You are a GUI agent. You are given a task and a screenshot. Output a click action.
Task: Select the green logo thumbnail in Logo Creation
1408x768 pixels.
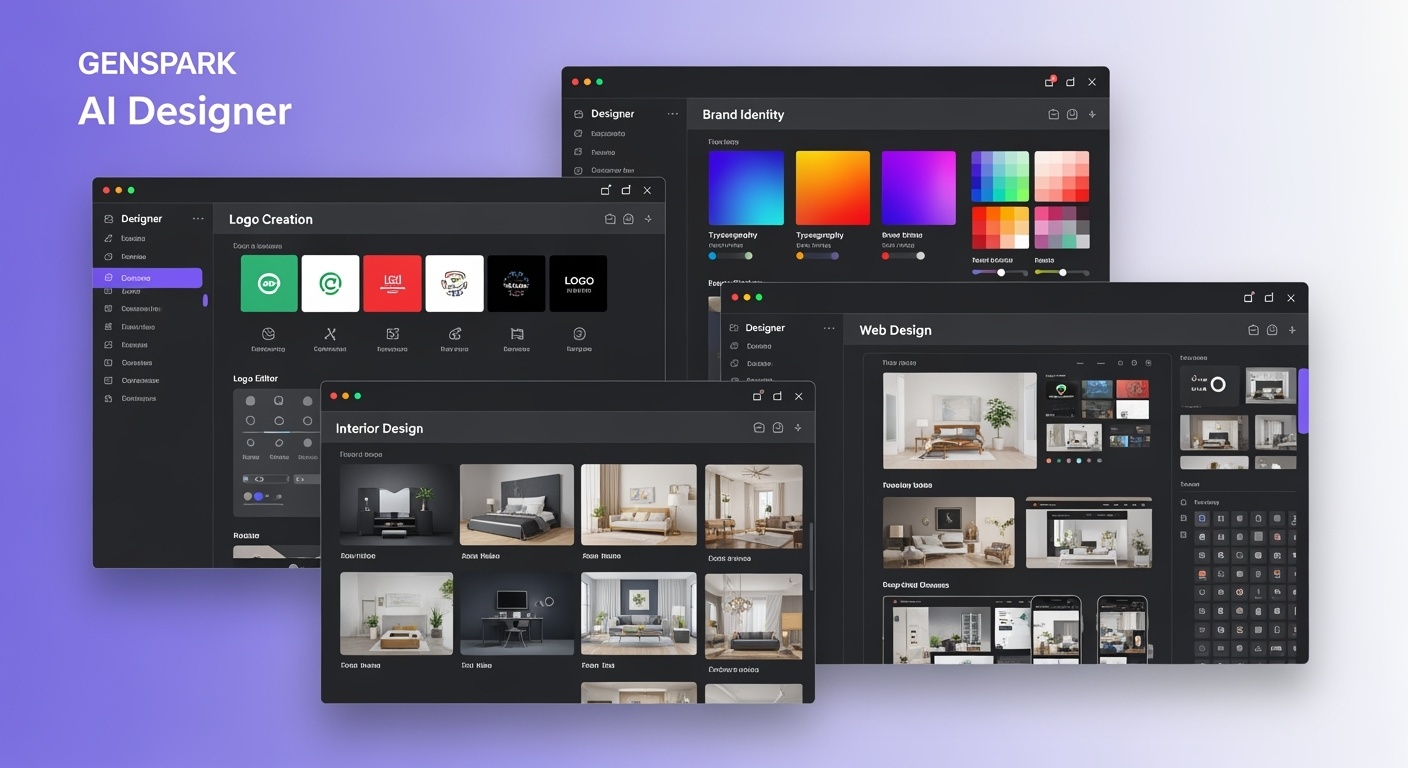pos(269,283)
